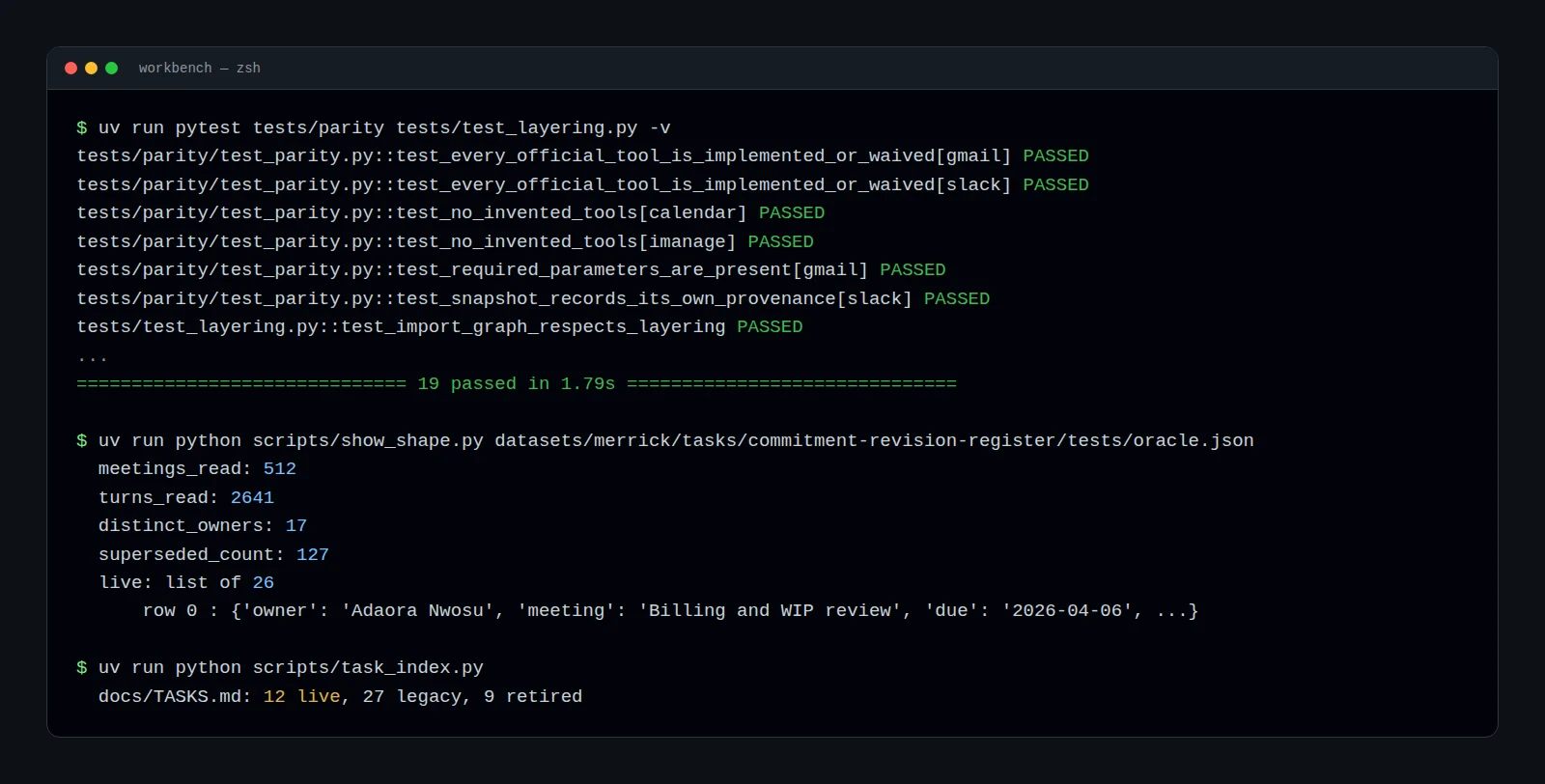The height and width of the screenshot is (784, 1545).
Task: Click the red close window button
Action: coord(70,69)
